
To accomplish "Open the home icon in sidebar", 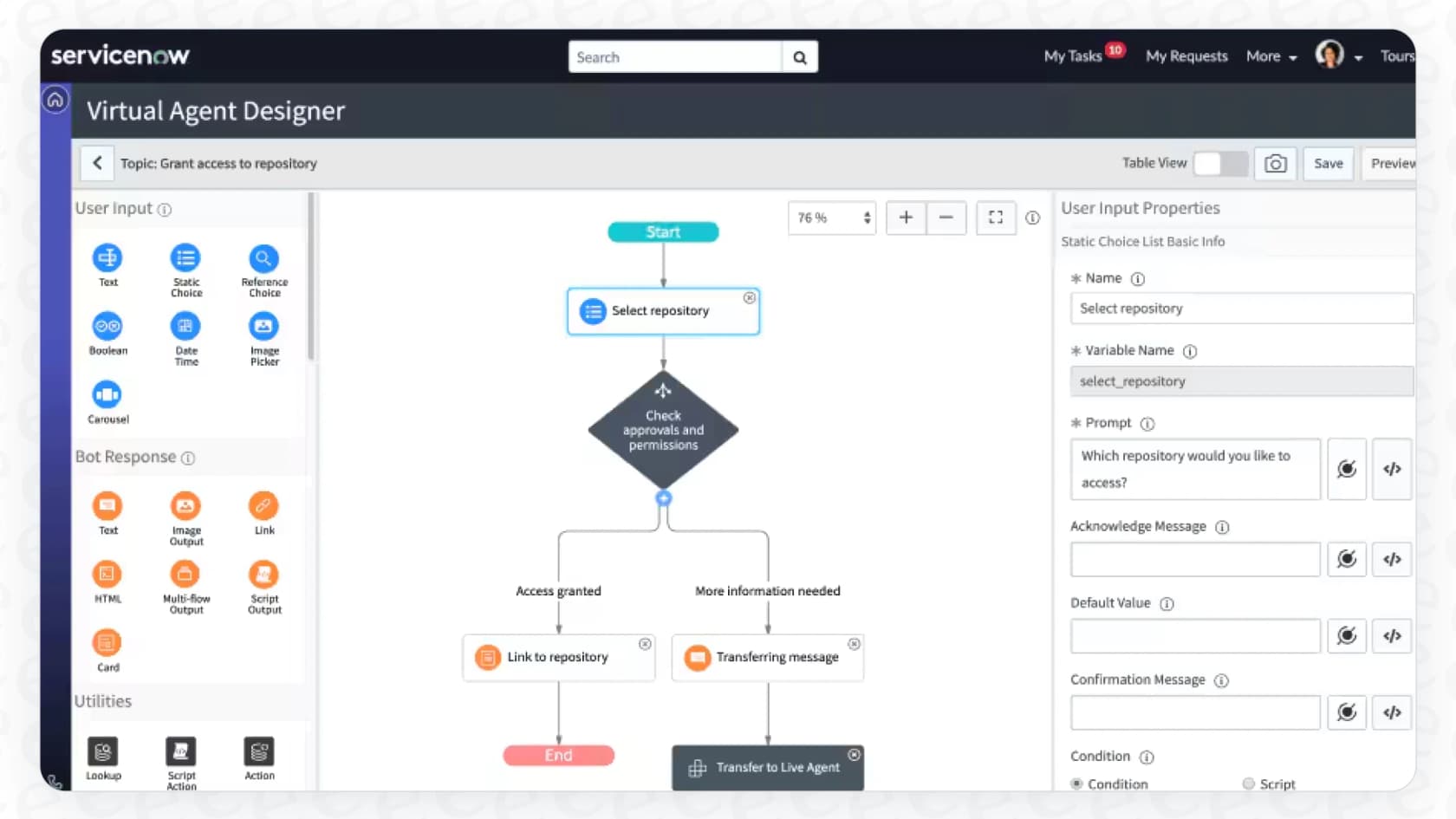I will click(x=55, y=100).
